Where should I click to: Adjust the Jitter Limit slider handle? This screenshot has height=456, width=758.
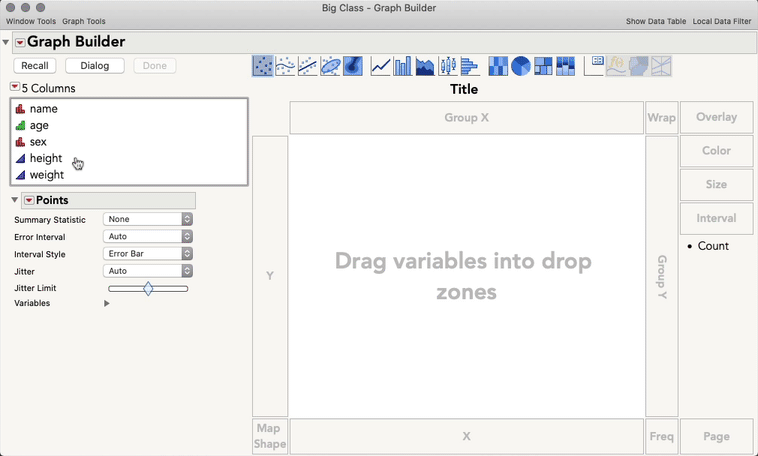coord(148,289)
